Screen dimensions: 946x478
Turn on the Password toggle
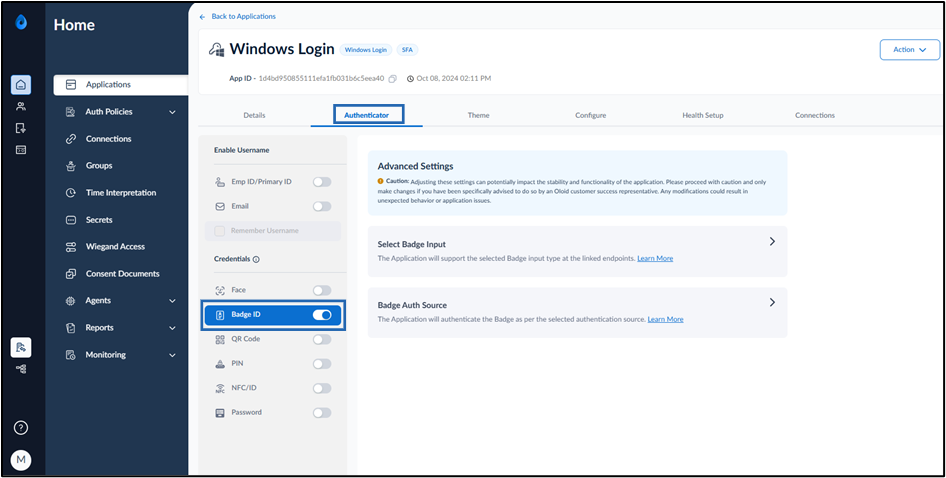pos(322,413)
